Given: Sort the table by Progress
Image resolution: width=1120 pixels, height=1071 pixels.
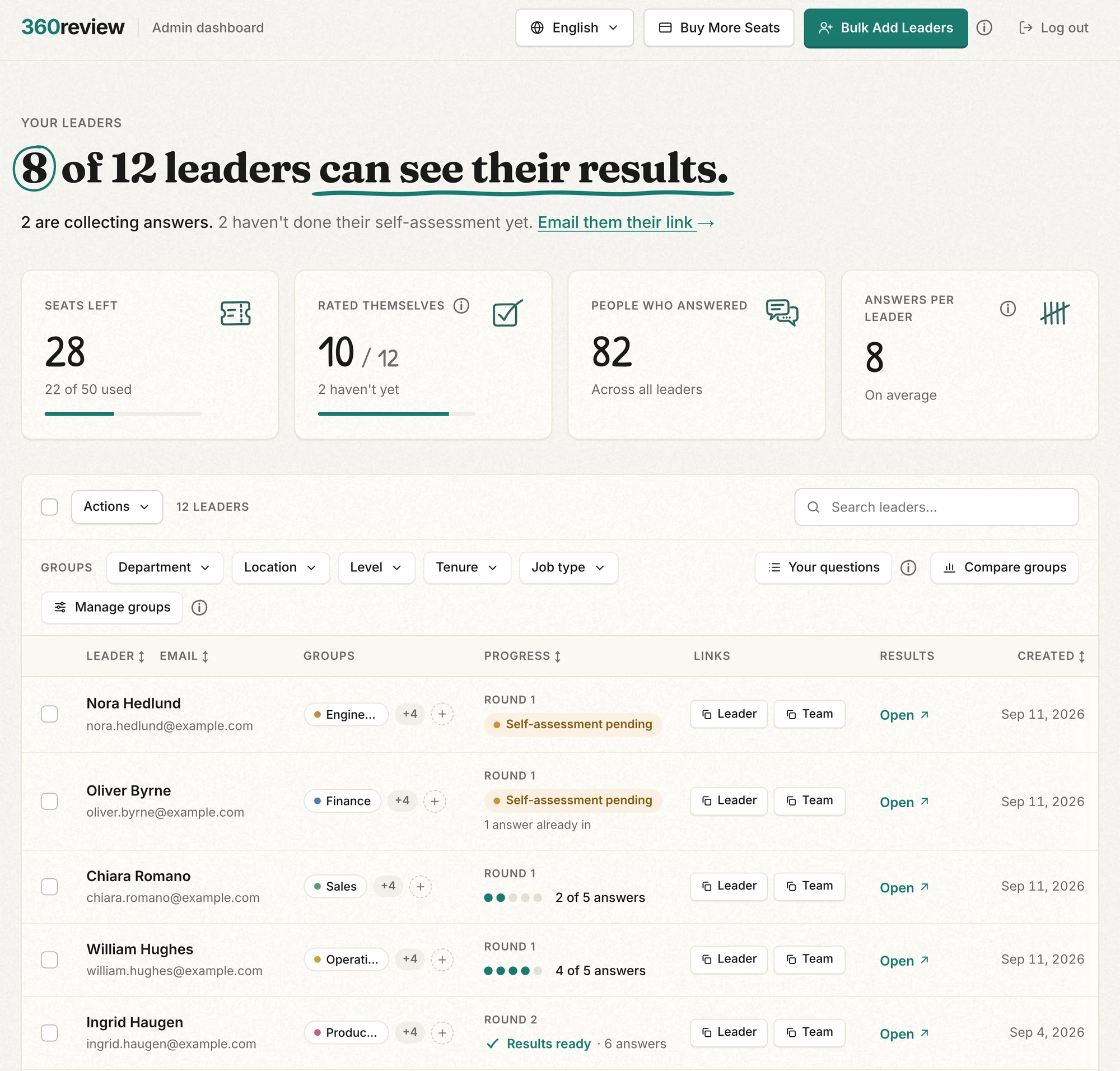Looking at the screenshot, I should pos(522,656).
